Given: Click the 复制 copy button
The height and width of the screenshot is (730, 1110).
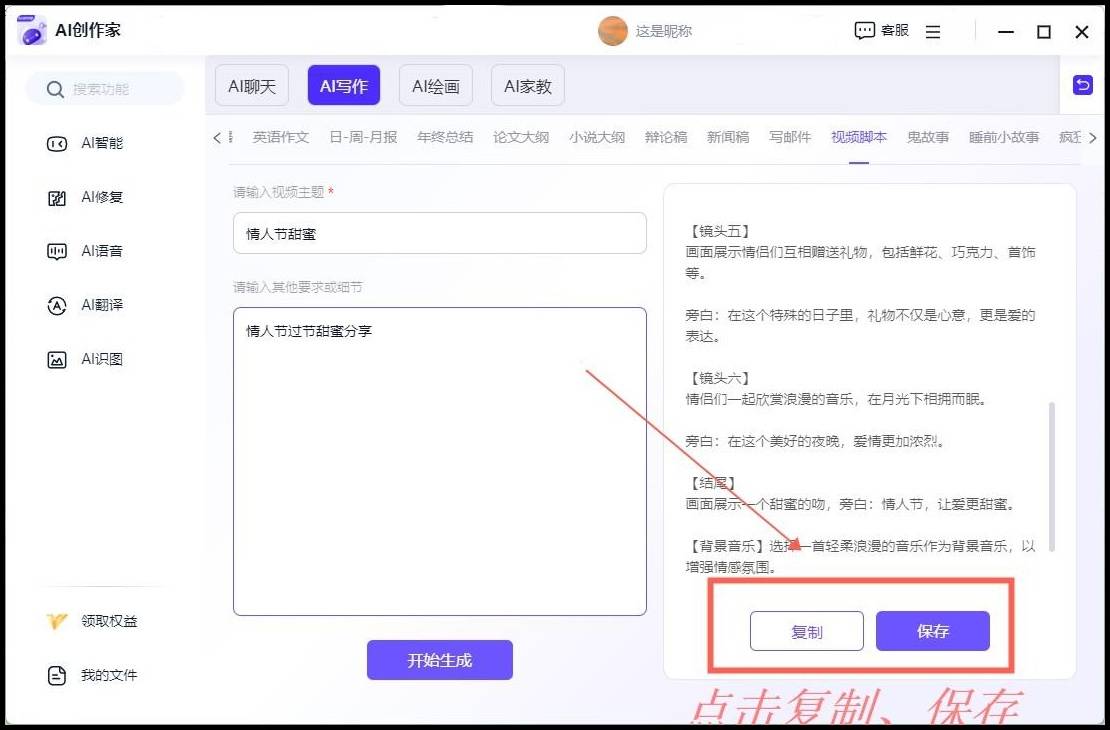Looking at the screenshot, I should coord(807,632).
